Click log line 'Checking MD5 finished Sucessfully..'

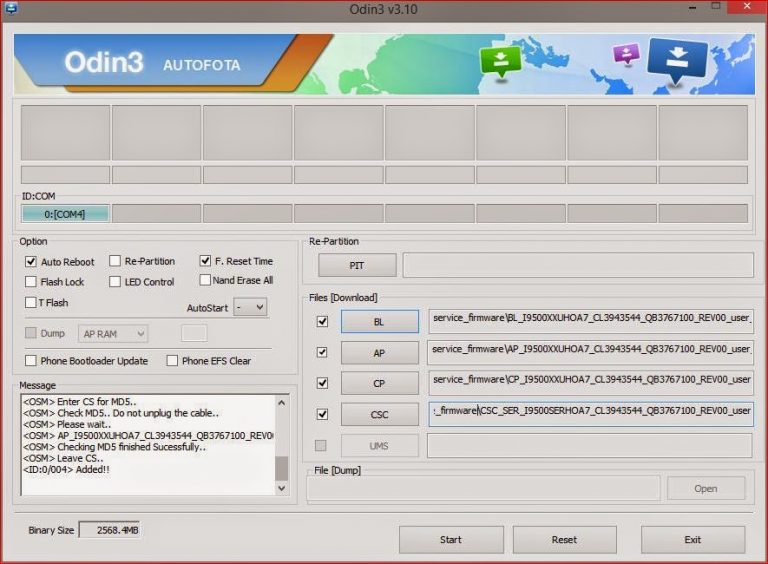114,447
